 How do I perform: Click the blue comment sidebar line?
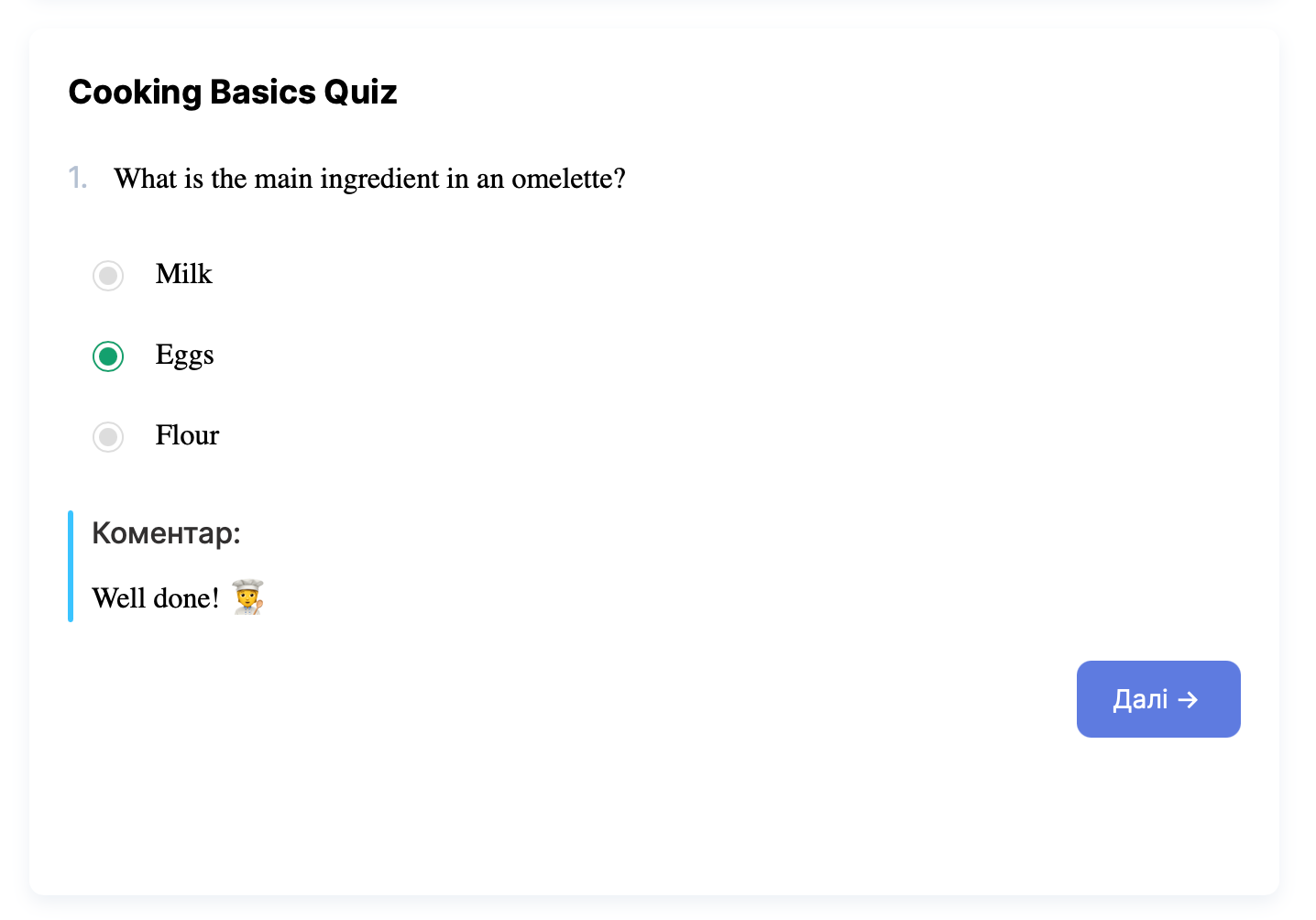click(x=71, y=566)
